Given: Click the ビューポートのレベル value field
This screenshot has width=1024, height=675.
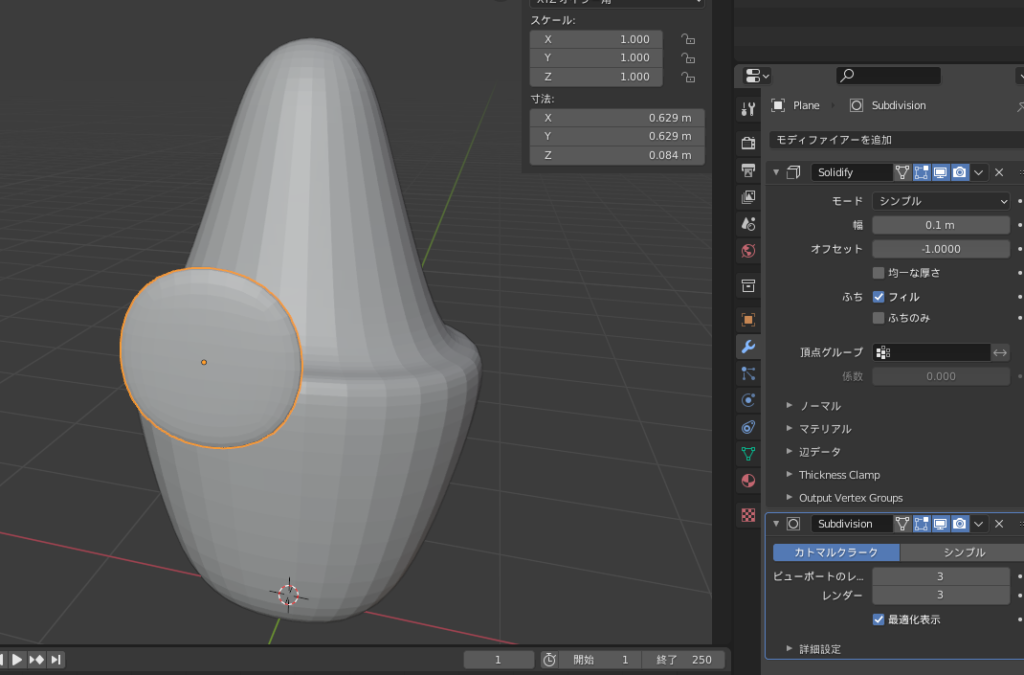Looking at the screenshot, I should 941,576.
